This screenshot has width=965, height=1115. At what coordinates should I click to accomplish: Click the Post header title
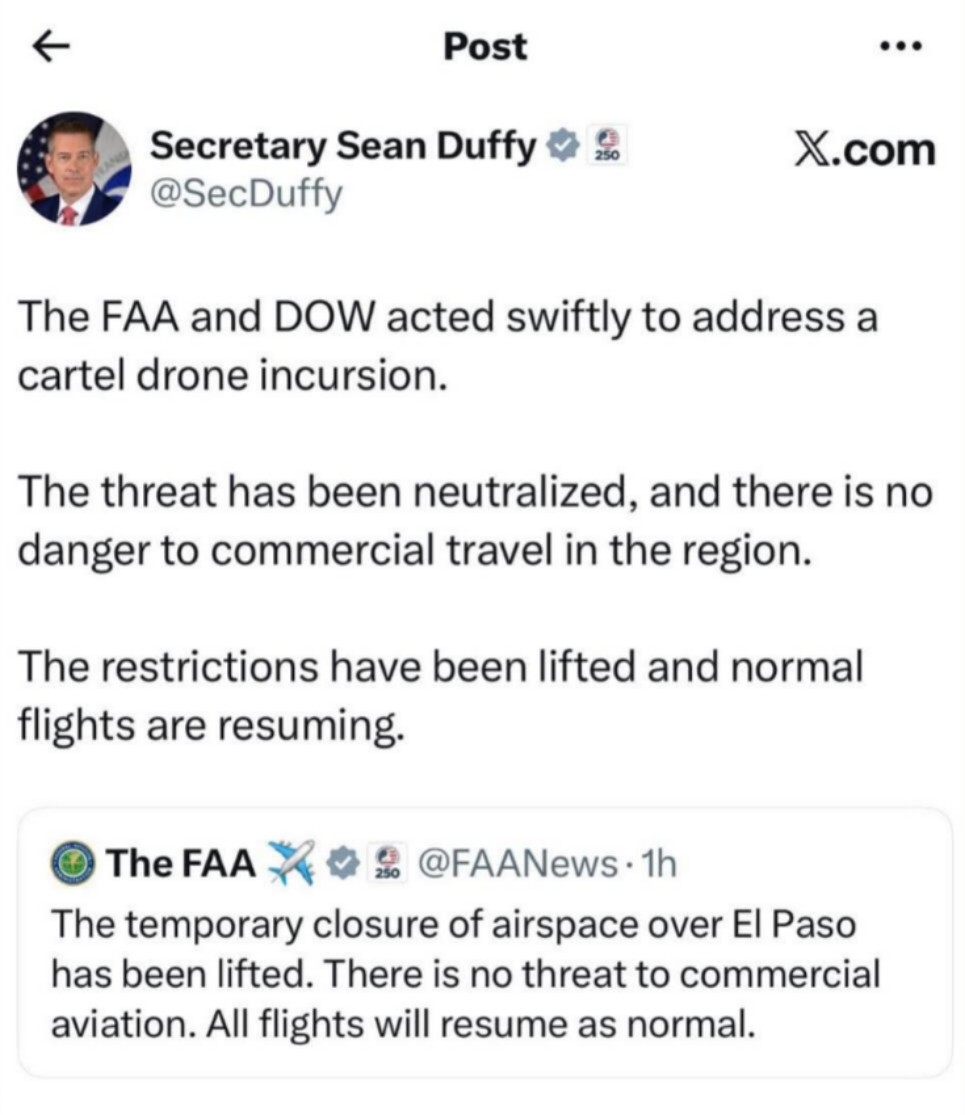click(x=485, y=47)
